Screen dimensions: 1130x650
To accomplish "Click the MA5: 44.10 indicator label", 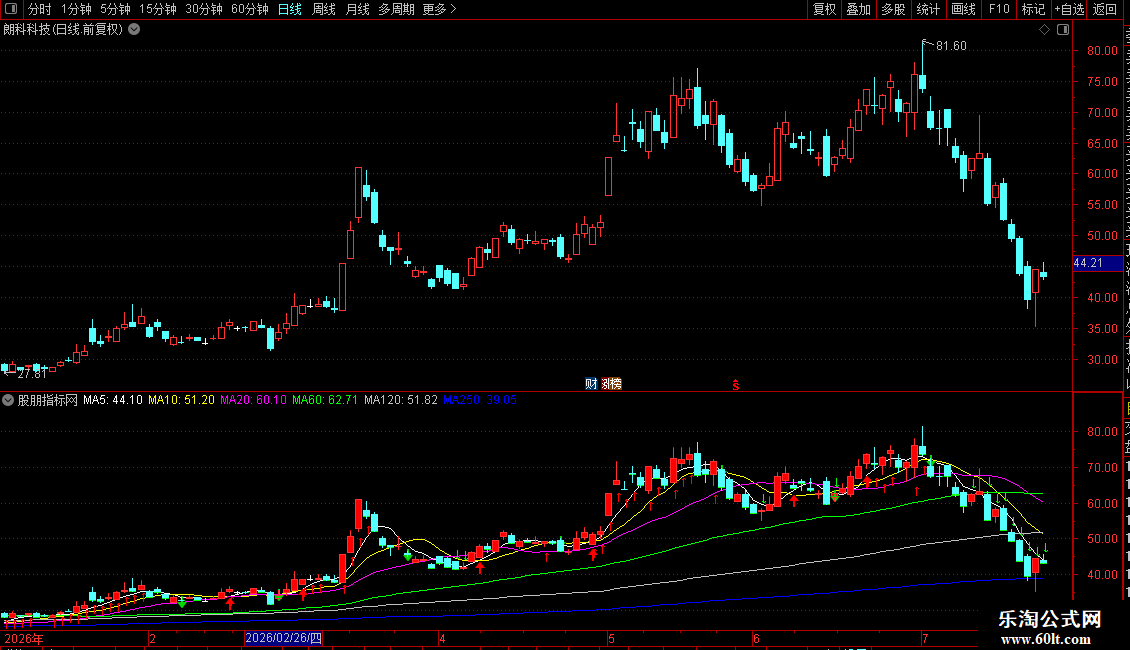I will [113, 400].
